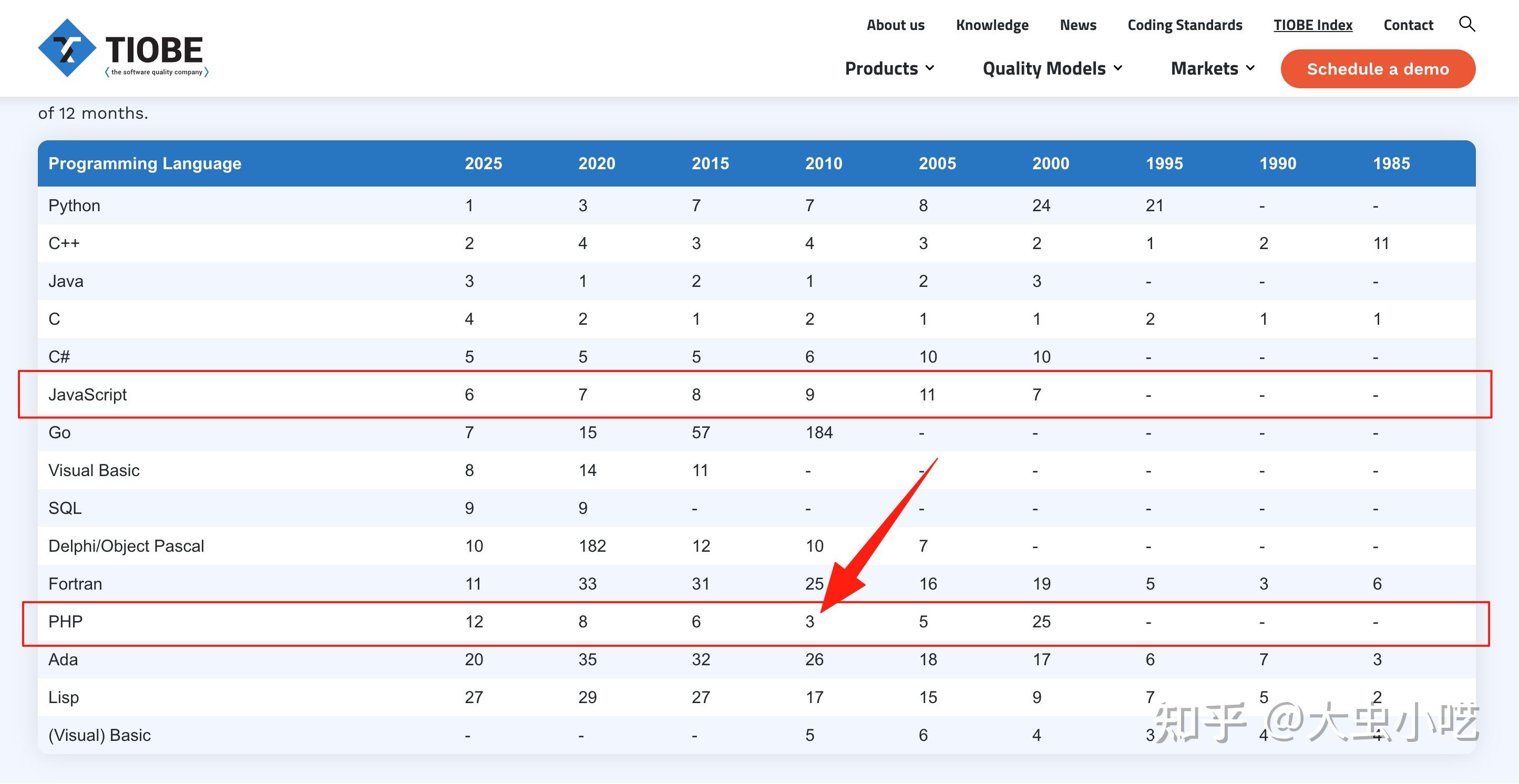The height and width of the screenshot is (784, 1519).
Task: Select the Lisp row label
Action: 63,697
